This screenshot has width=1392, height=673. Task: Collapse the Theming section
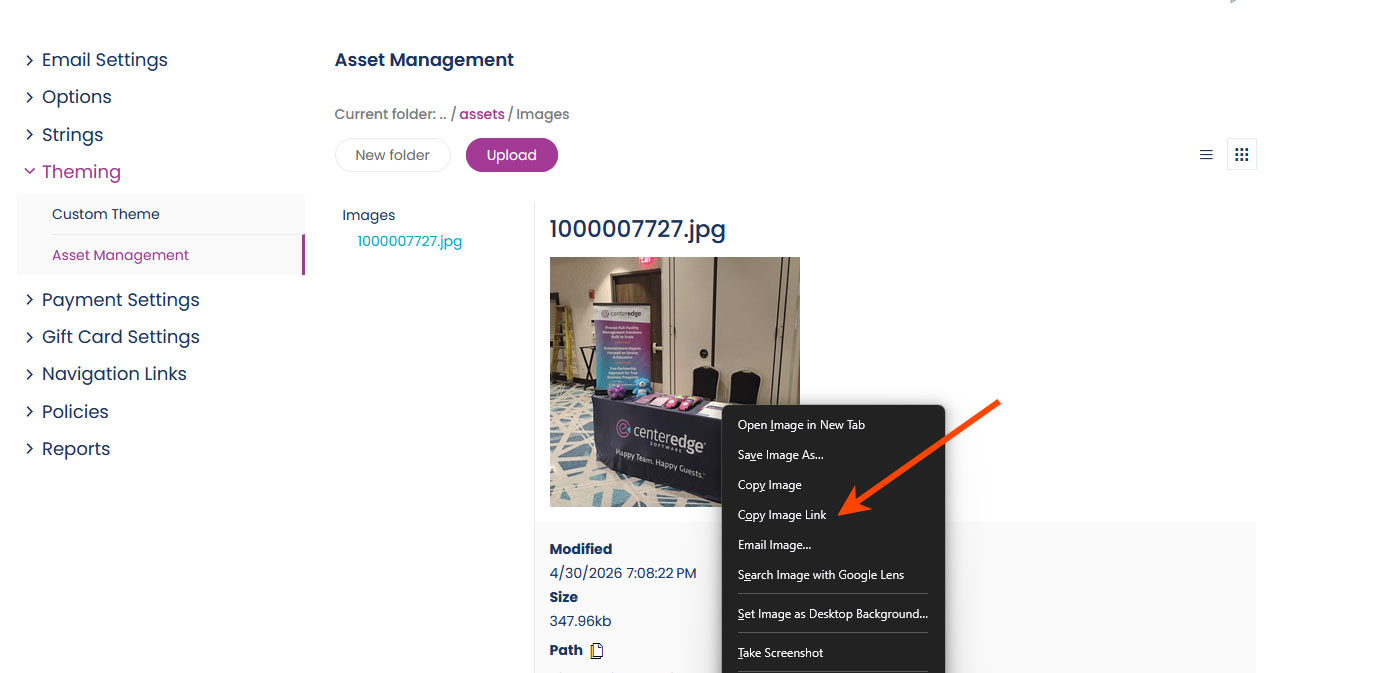[72, 172]
